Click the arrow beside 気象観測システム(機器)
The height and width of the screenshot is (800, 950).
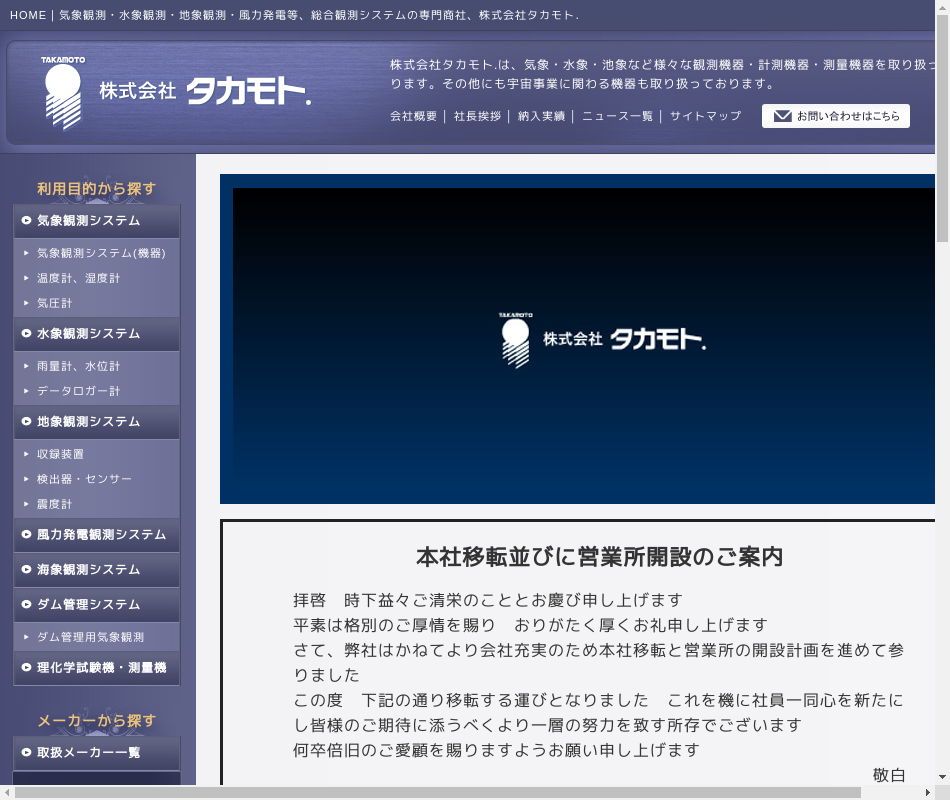click(x=26, y=253)
